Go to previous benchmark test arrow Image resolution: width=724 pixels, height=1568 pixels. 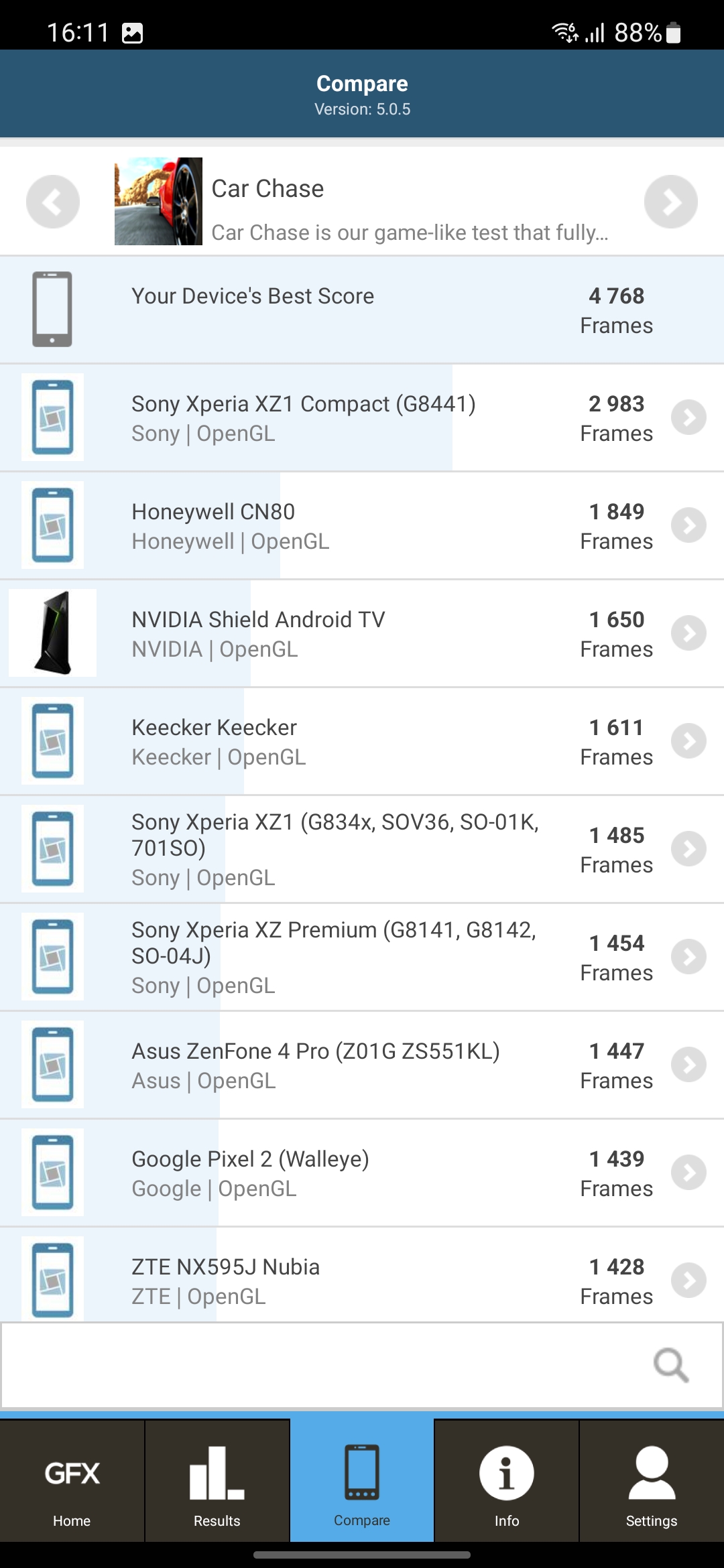[x=52, y=202]
